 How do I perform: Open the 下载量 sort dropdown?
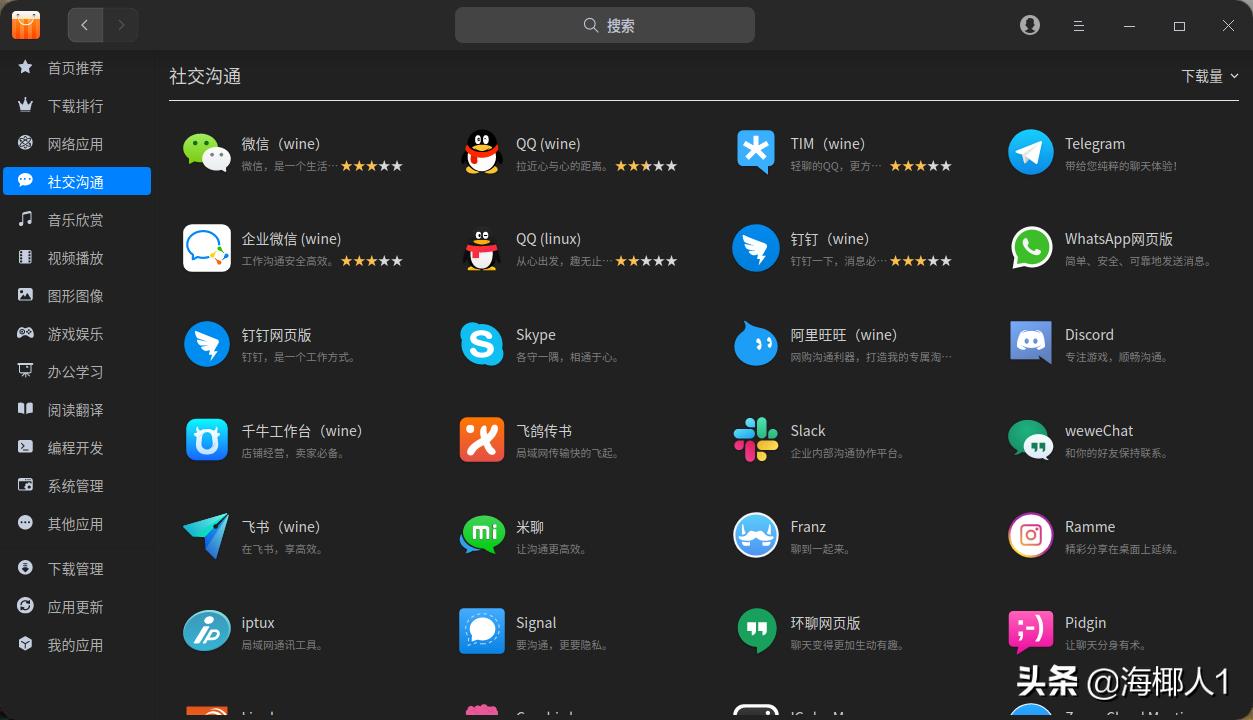tap(1208, 75)
